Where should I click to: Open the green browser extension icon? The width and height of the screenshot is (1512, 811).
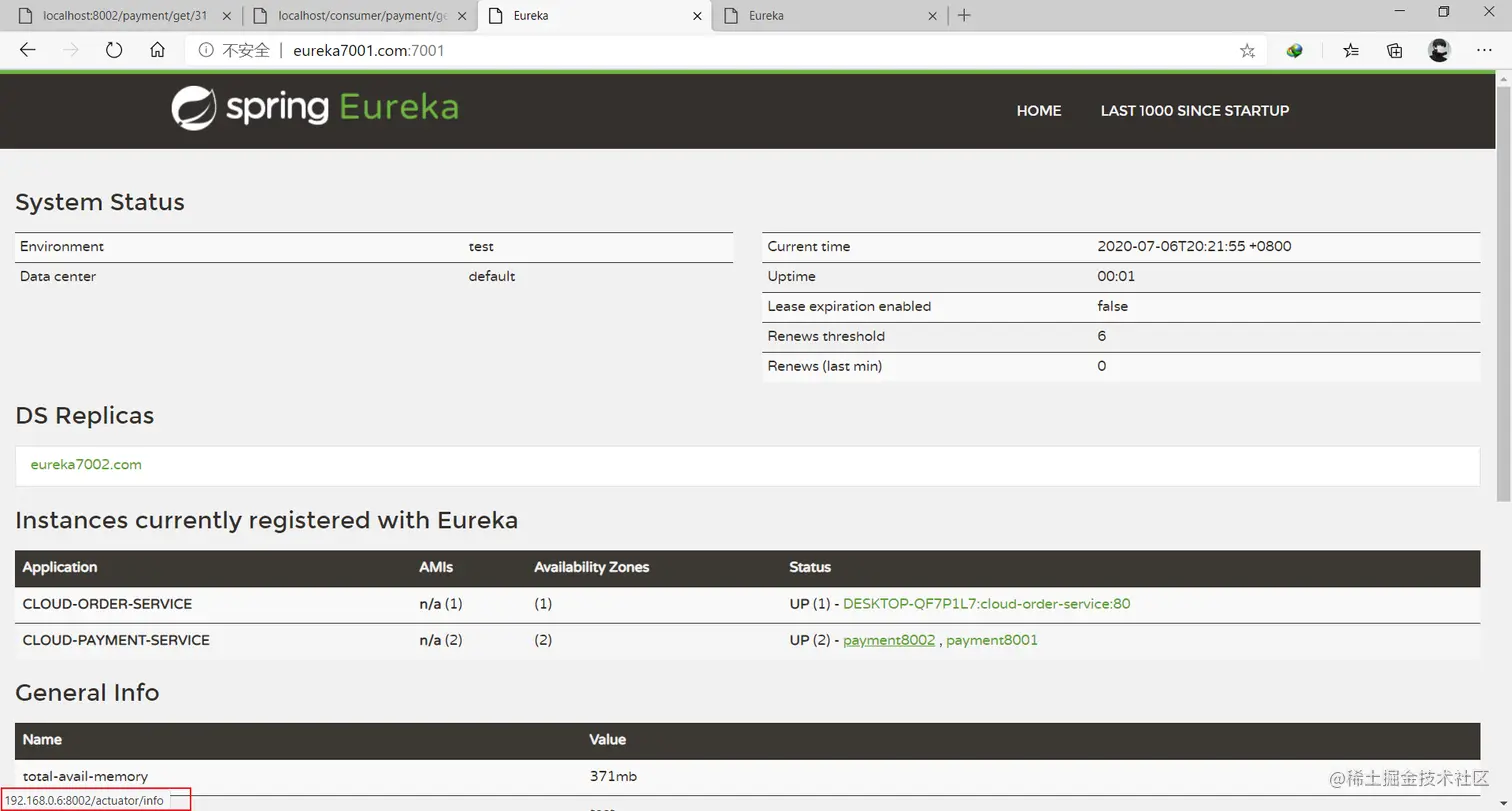[x=1295, y=51]
